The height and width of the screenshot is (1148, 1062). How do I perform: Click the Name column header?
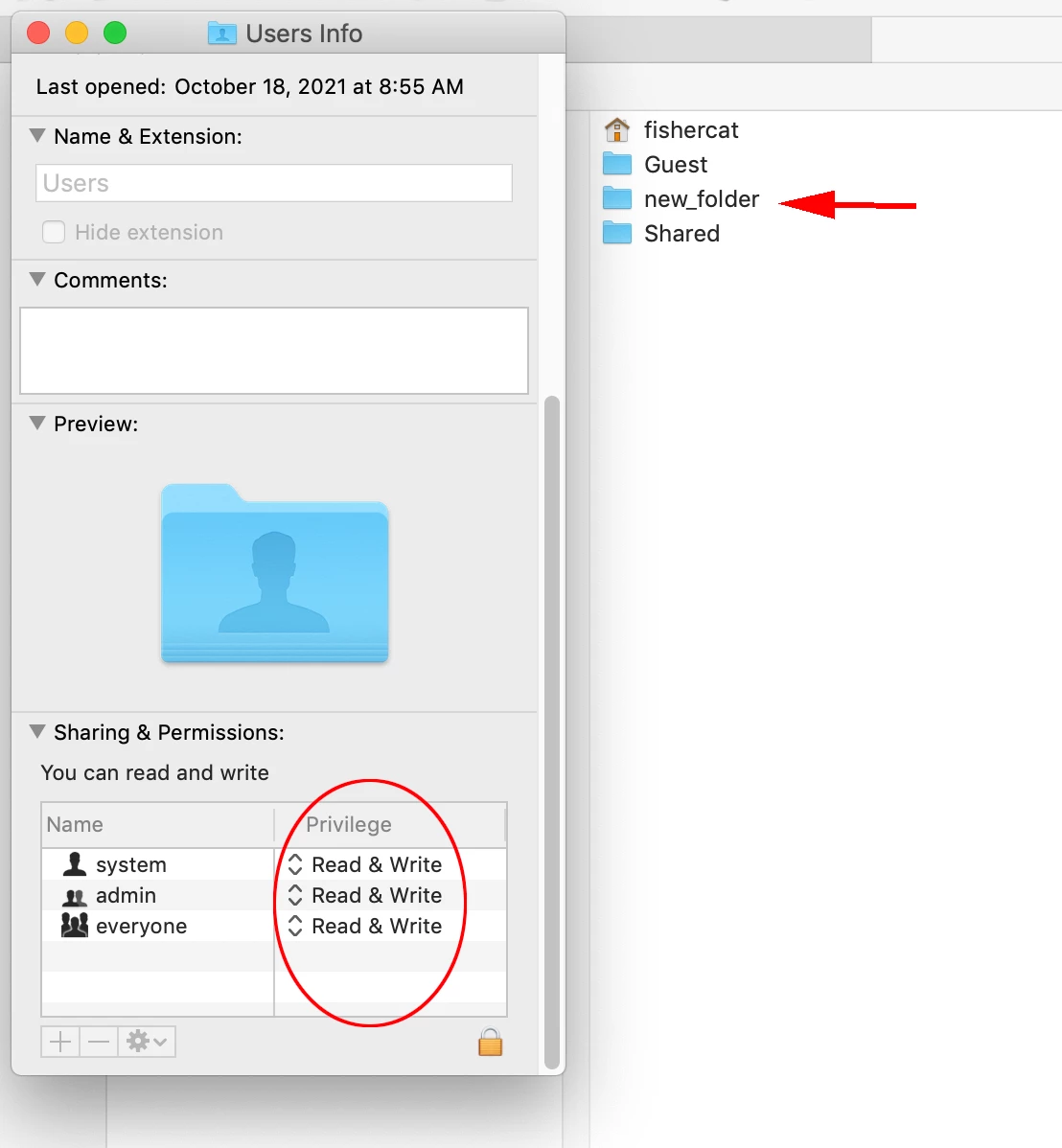click(157, 825)
